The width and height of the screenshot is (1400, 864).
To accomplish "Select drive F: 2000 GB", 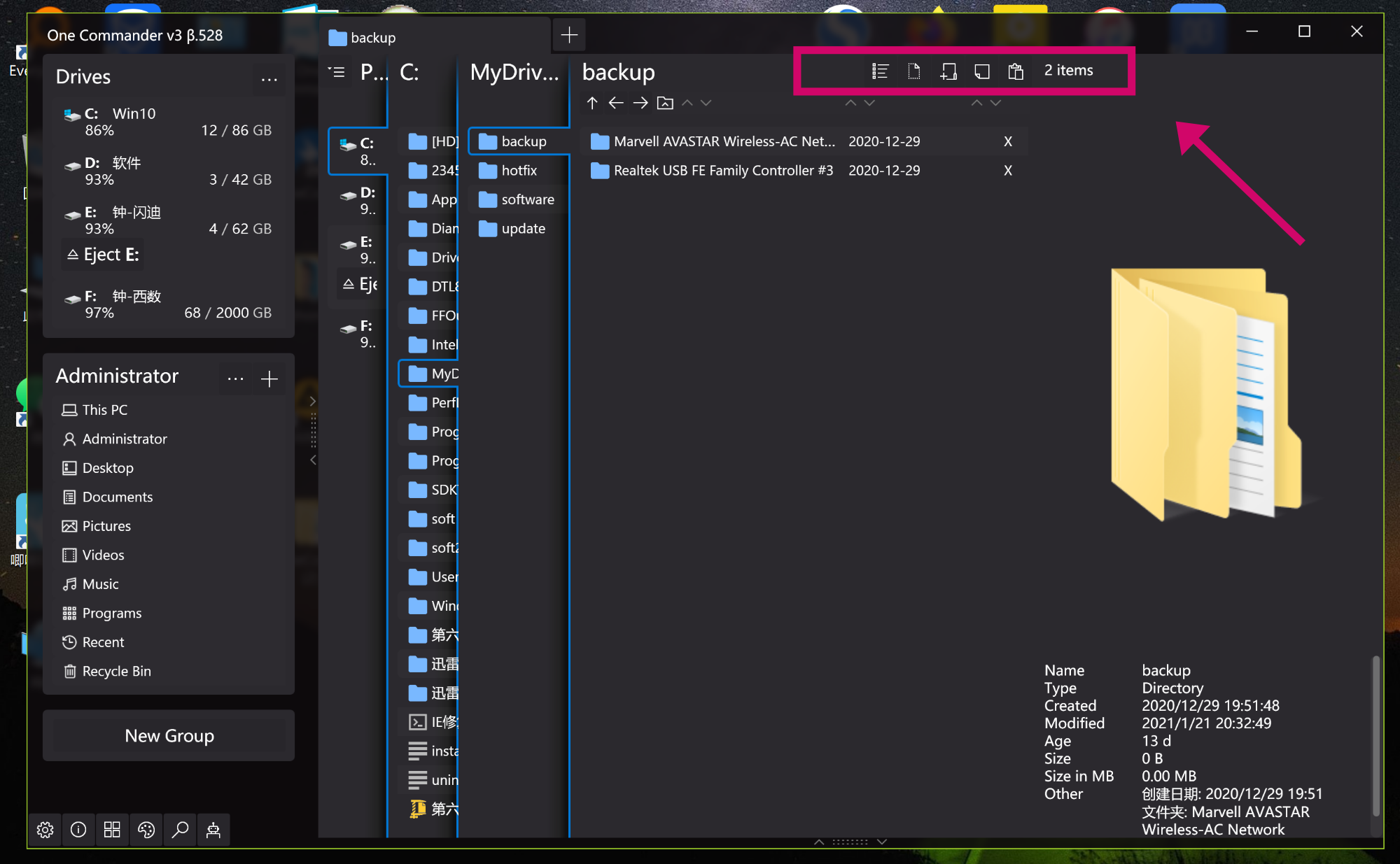I will 168,304.
